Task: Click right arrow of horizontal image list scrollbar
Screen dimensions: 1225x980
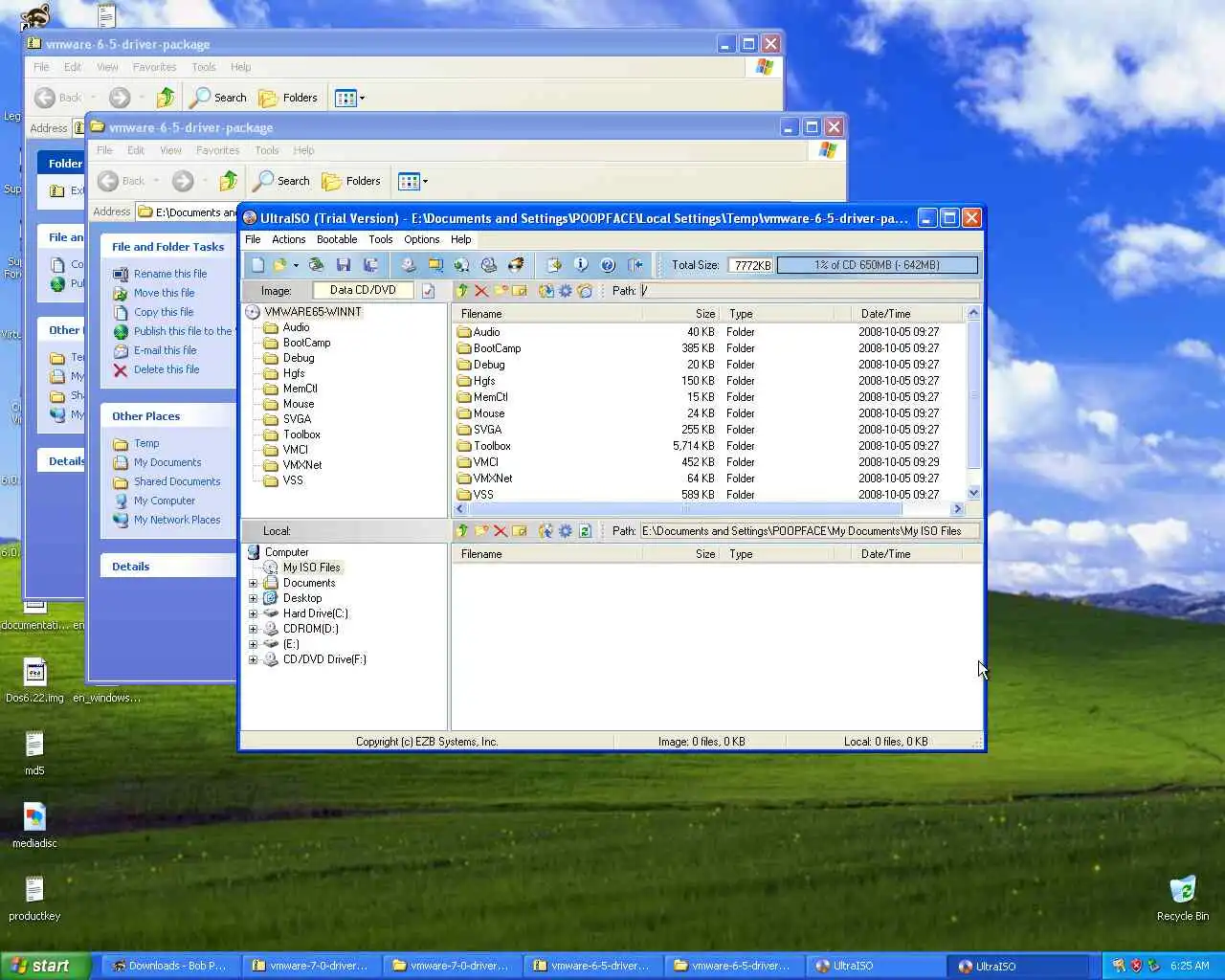Action: click(x=957, y=509)
